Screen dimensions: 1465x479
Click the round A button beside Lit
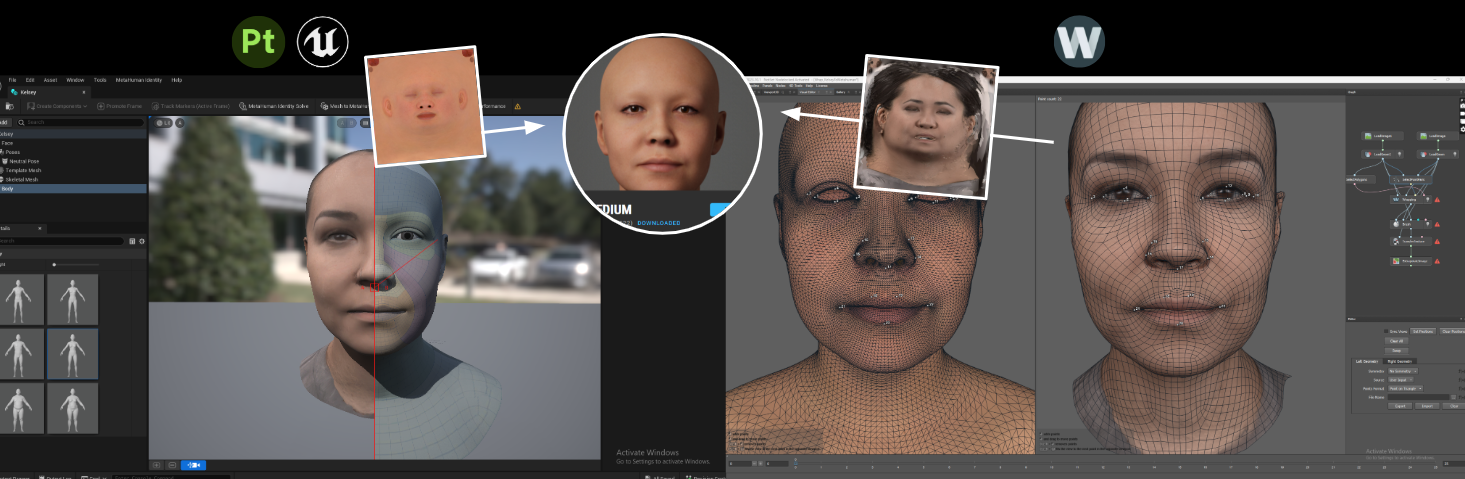[x=180, y=123]
